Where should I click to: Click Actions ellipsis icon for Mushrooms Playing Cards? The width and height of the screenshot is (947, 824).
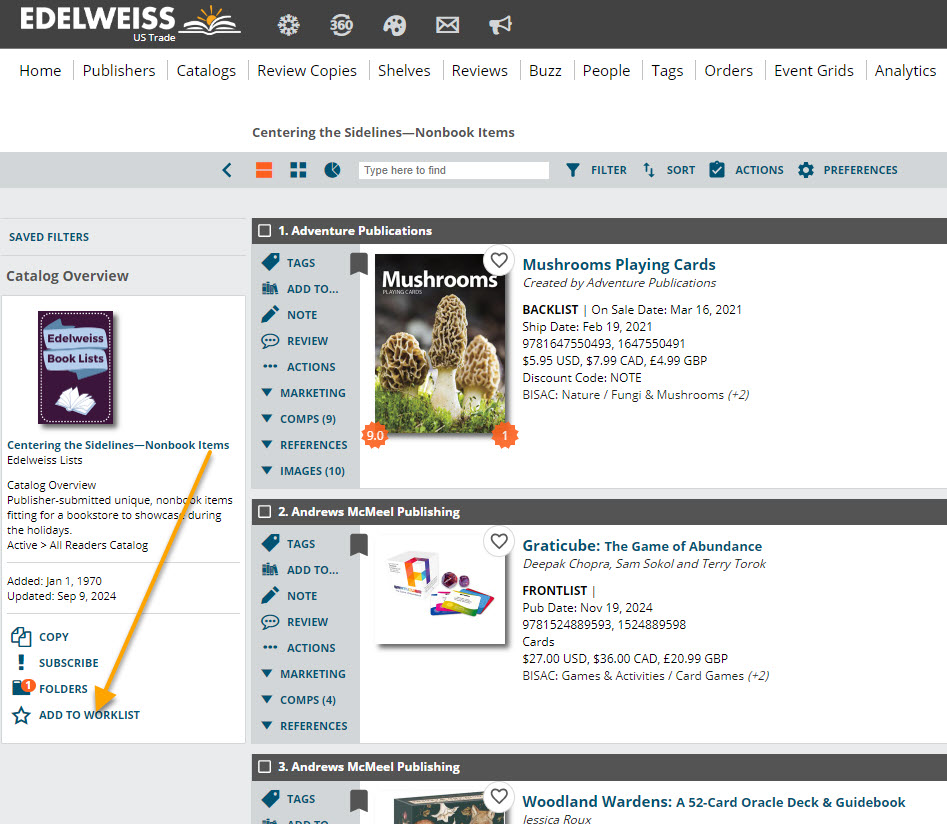(x=270, y=367)
